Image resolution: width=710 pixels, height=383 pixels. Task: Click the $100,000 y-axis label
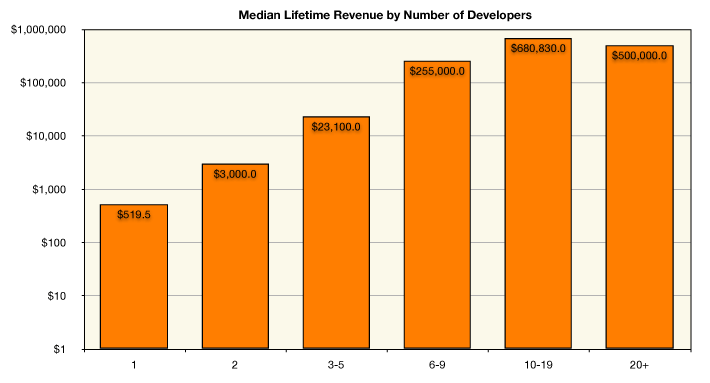[x=43, y=83]
